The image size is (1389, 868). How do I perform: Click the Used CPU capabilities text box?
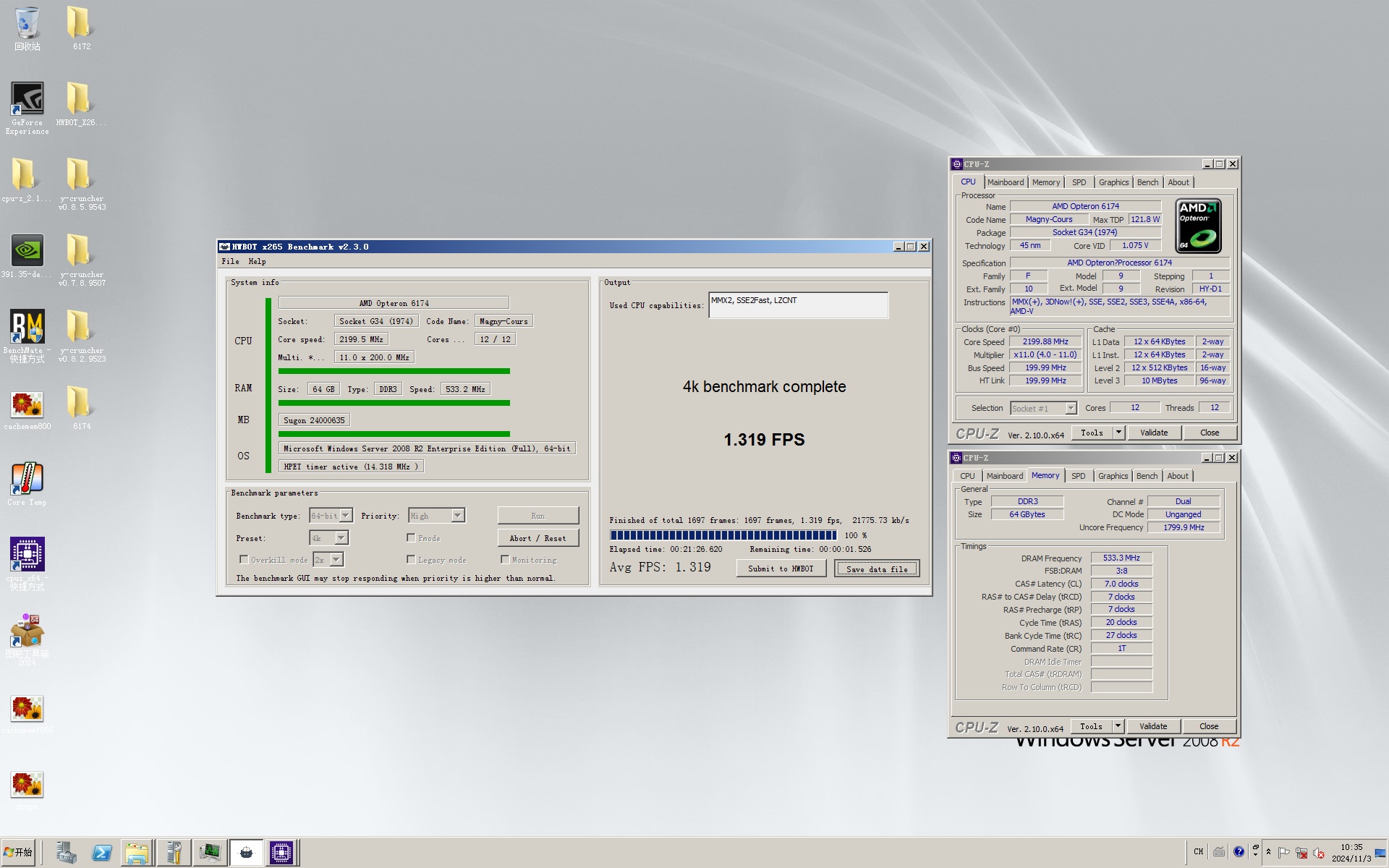[799, 305]
